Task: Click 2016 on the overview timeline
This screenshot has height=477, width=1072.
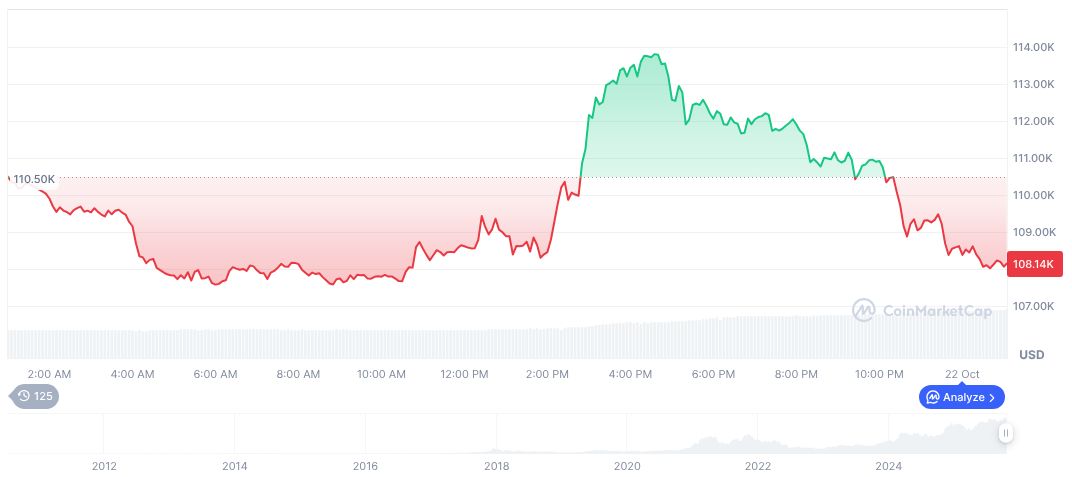Action: (x=366, y=466)
